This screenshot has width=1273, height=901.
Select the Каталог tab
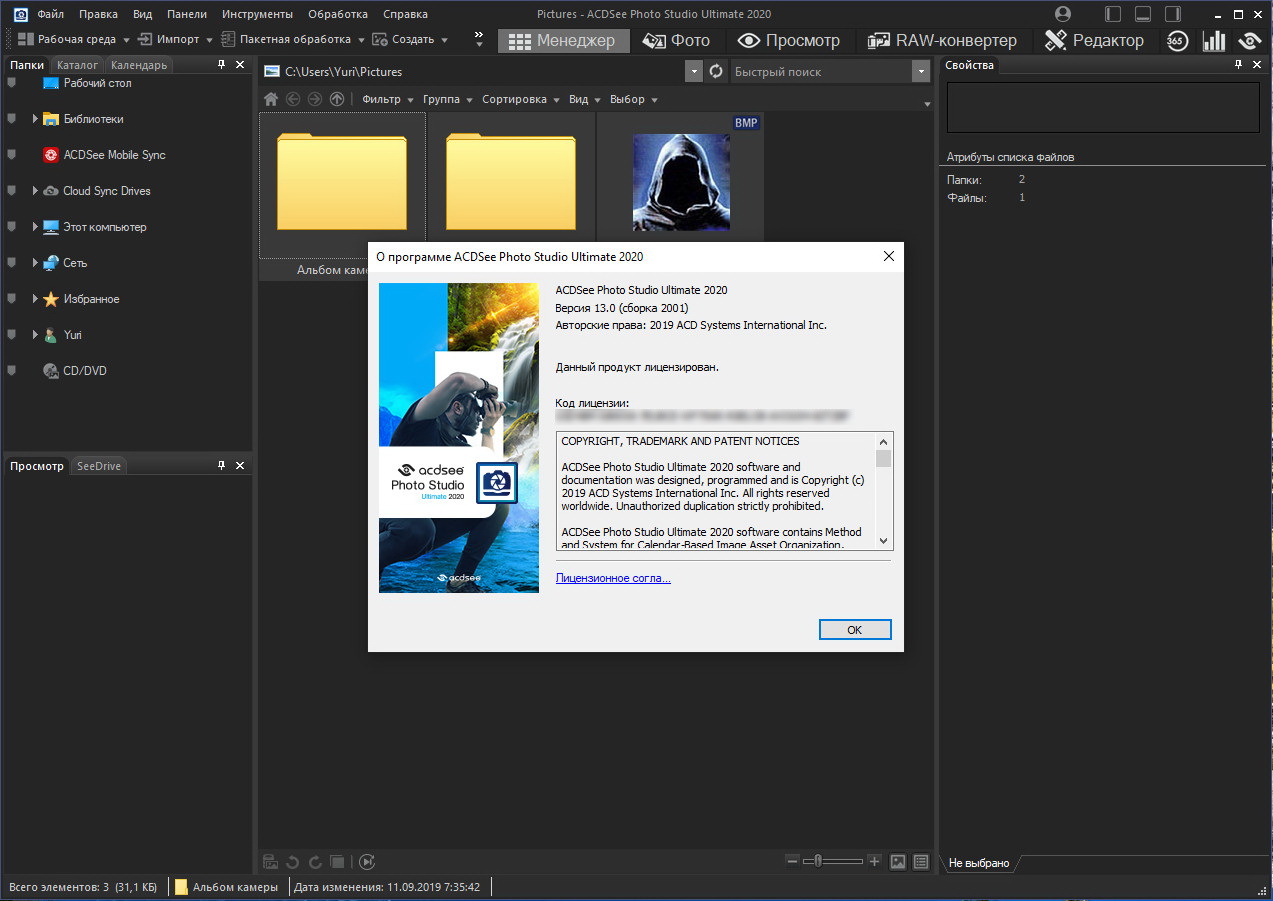(x=78, y=65)
